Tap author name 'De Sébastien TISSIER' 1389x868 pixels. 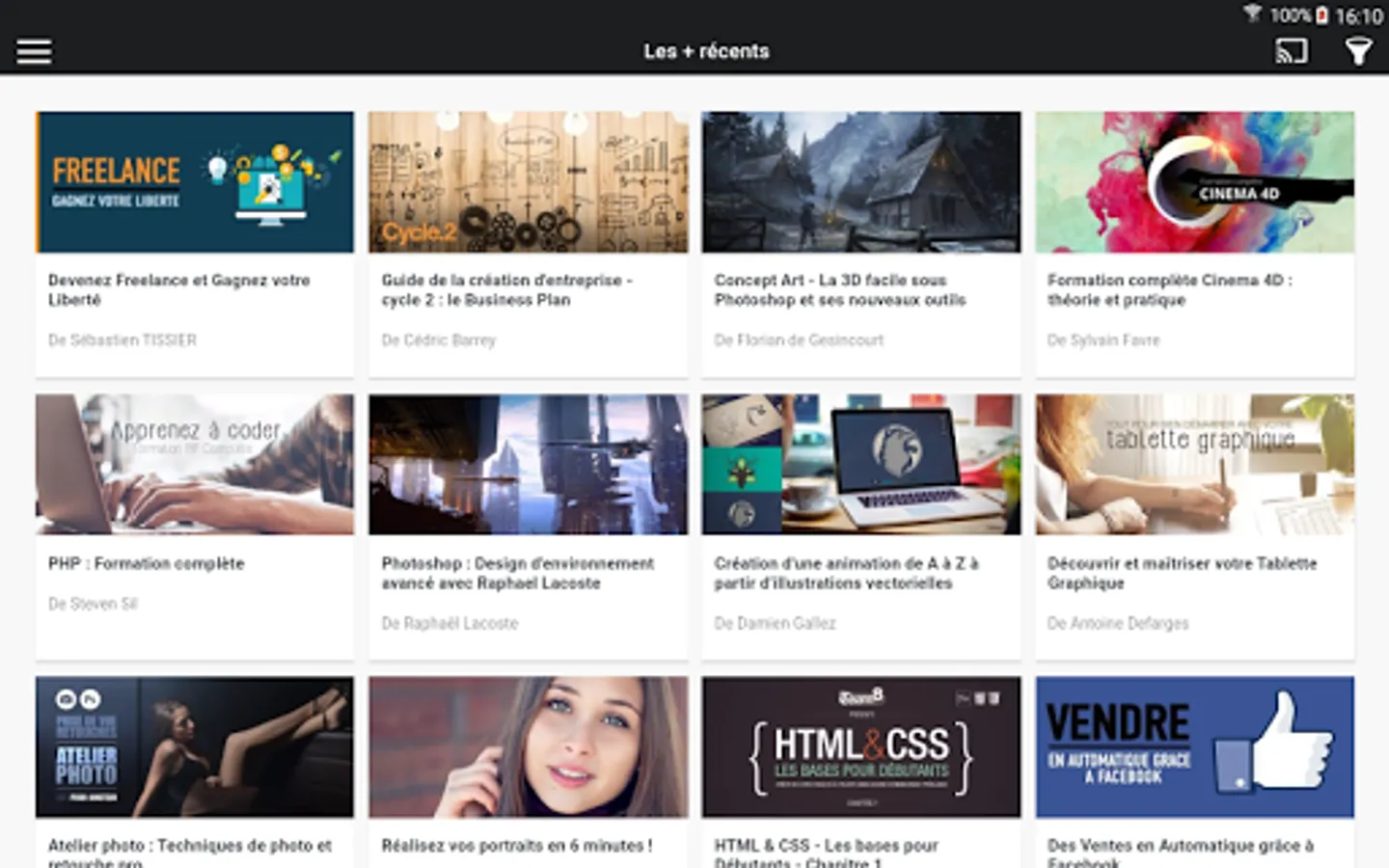pyautogui.click(x=122, y=339)
